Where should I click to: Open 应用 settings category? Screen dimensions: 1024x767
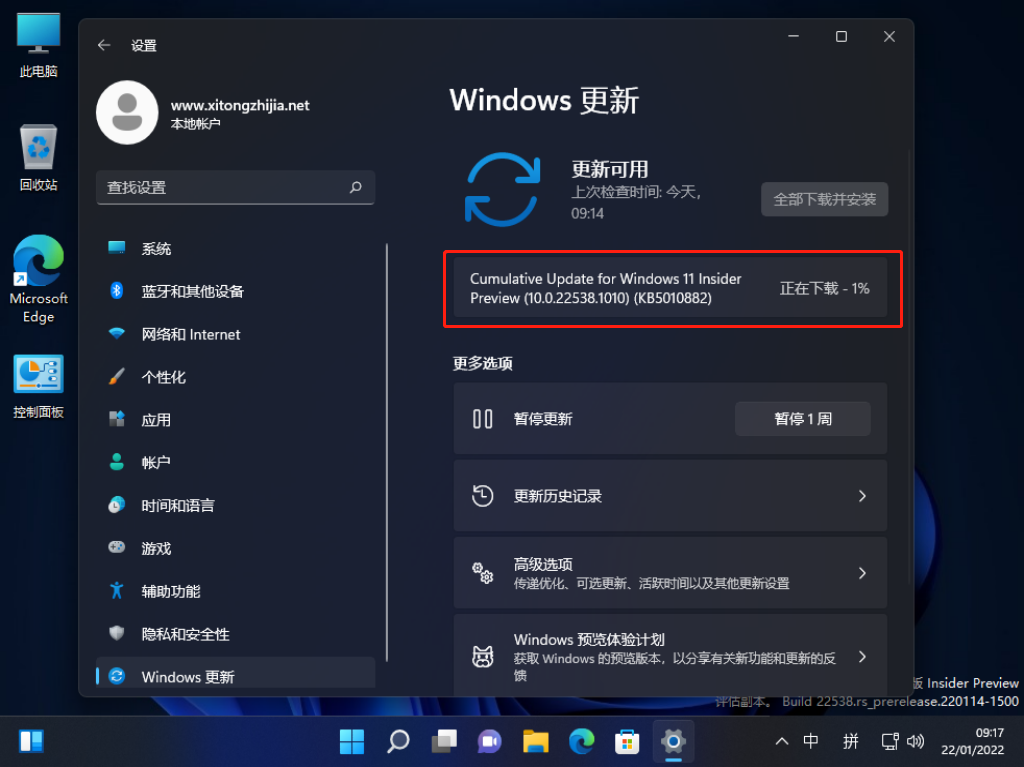click(236, 419)
